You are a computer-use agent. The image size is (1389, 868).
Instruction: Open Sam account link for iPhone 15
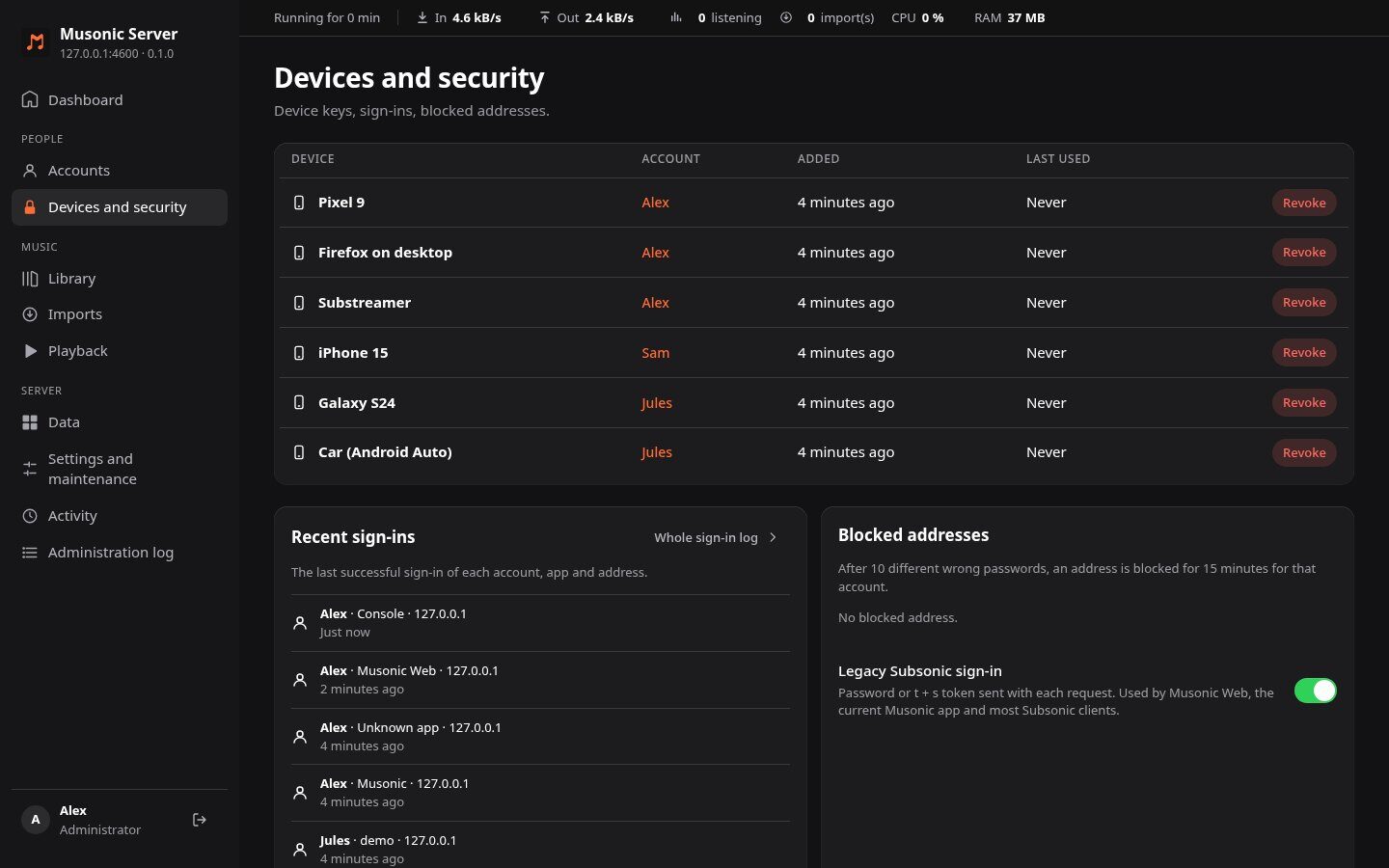tap(656, 353)
